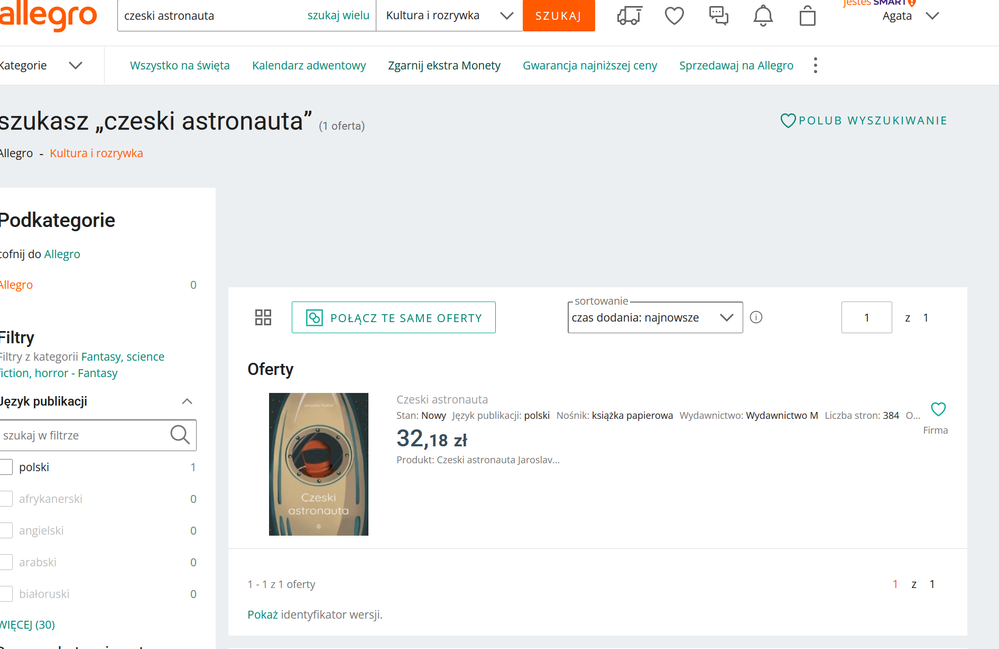The width and height of the screenshot is (999, 649).
Task: Click POŁĄCZ TE SAME OFERTY button
Action: (394, 317)
